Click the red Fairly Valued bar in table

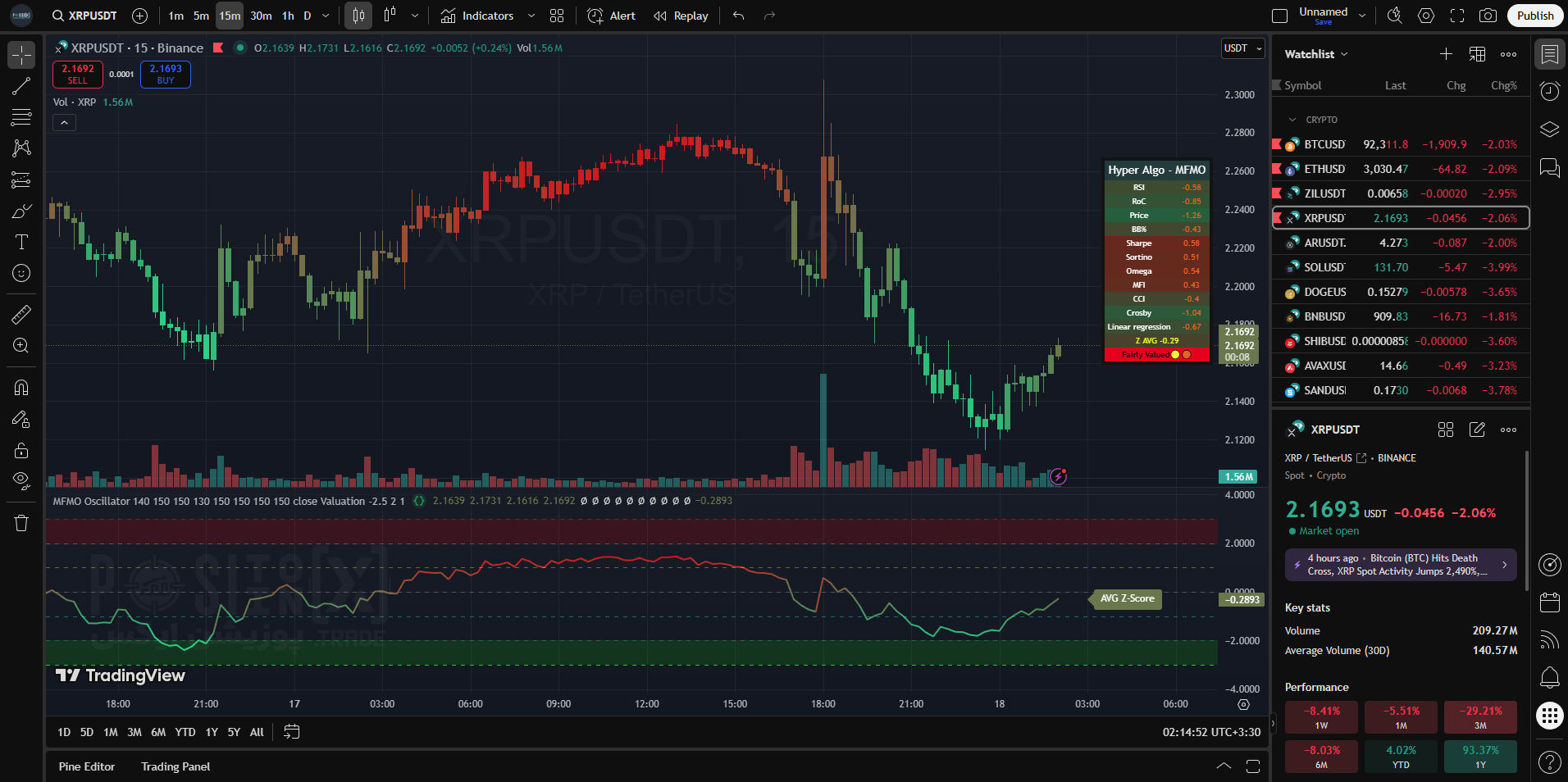coord(1156,355)
